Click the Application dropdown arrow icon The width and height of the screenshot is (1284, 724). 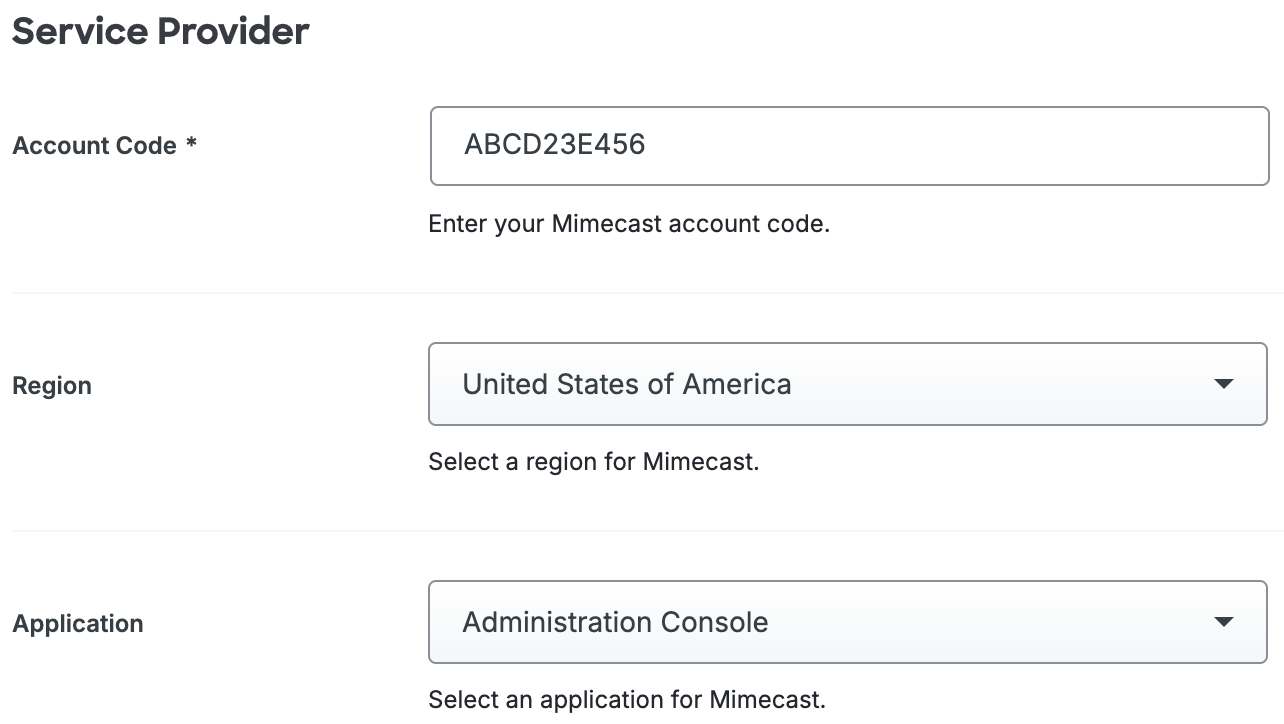1225,622
